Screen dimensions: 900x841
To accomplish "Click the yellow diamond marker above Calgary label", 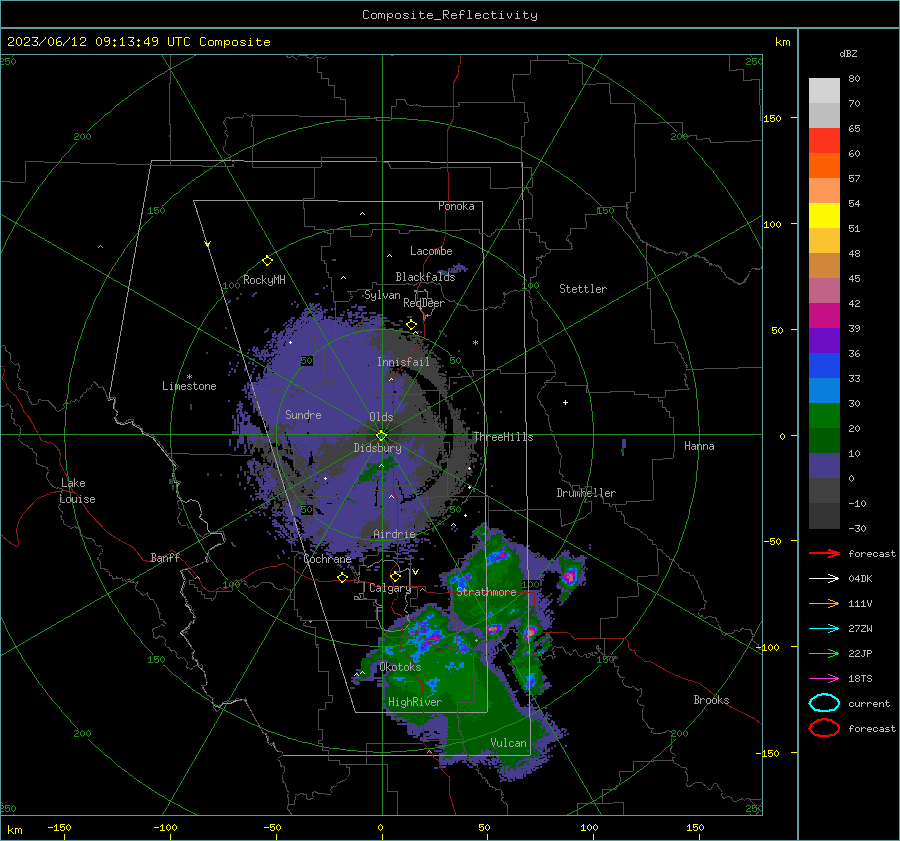I will tap(395, 576).
